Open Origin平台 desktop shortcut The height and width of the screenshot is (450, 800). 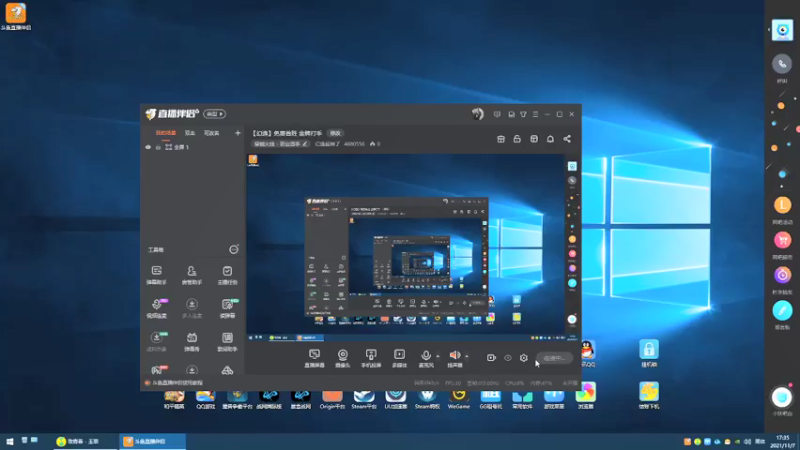(x=332, y=398)
